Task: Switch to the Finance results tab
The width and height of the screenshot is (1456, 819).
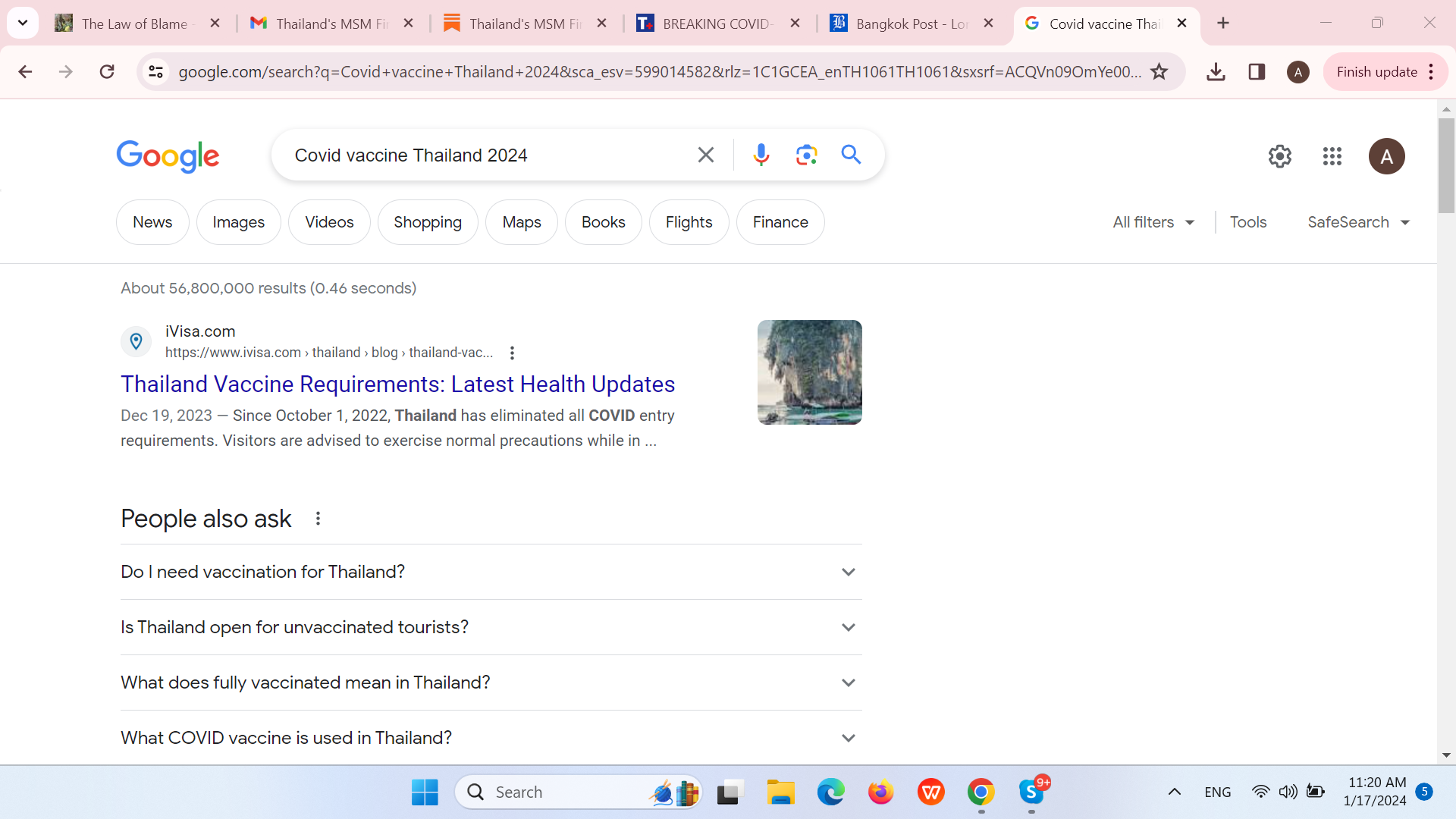Action: click(780, 222)
